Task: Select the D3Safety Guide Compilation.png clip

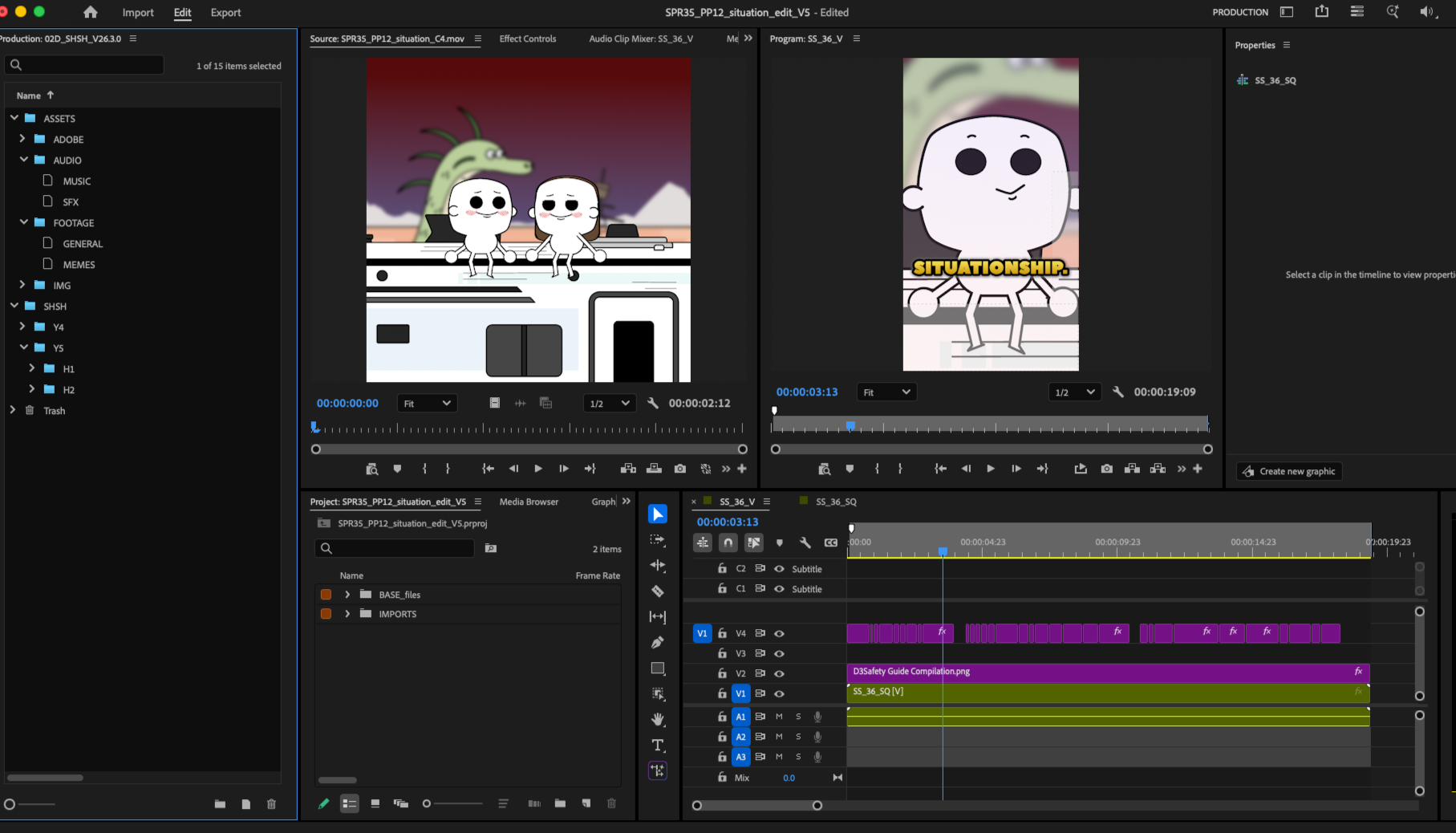Action: 1108,672
